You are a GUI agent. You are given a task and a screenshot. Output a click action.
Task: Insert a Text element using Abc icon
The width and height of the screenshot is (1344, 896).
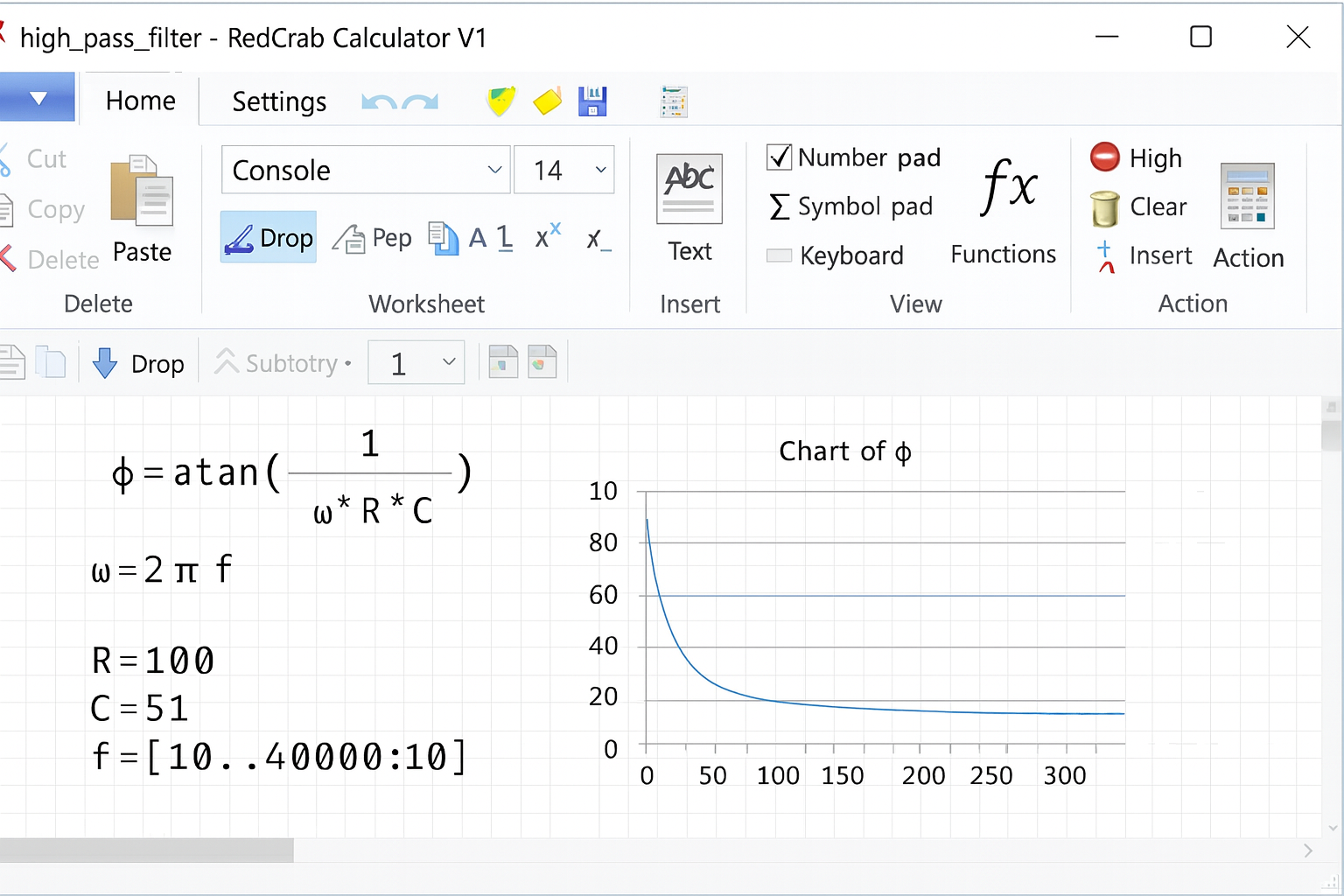[x=689, y=189]
